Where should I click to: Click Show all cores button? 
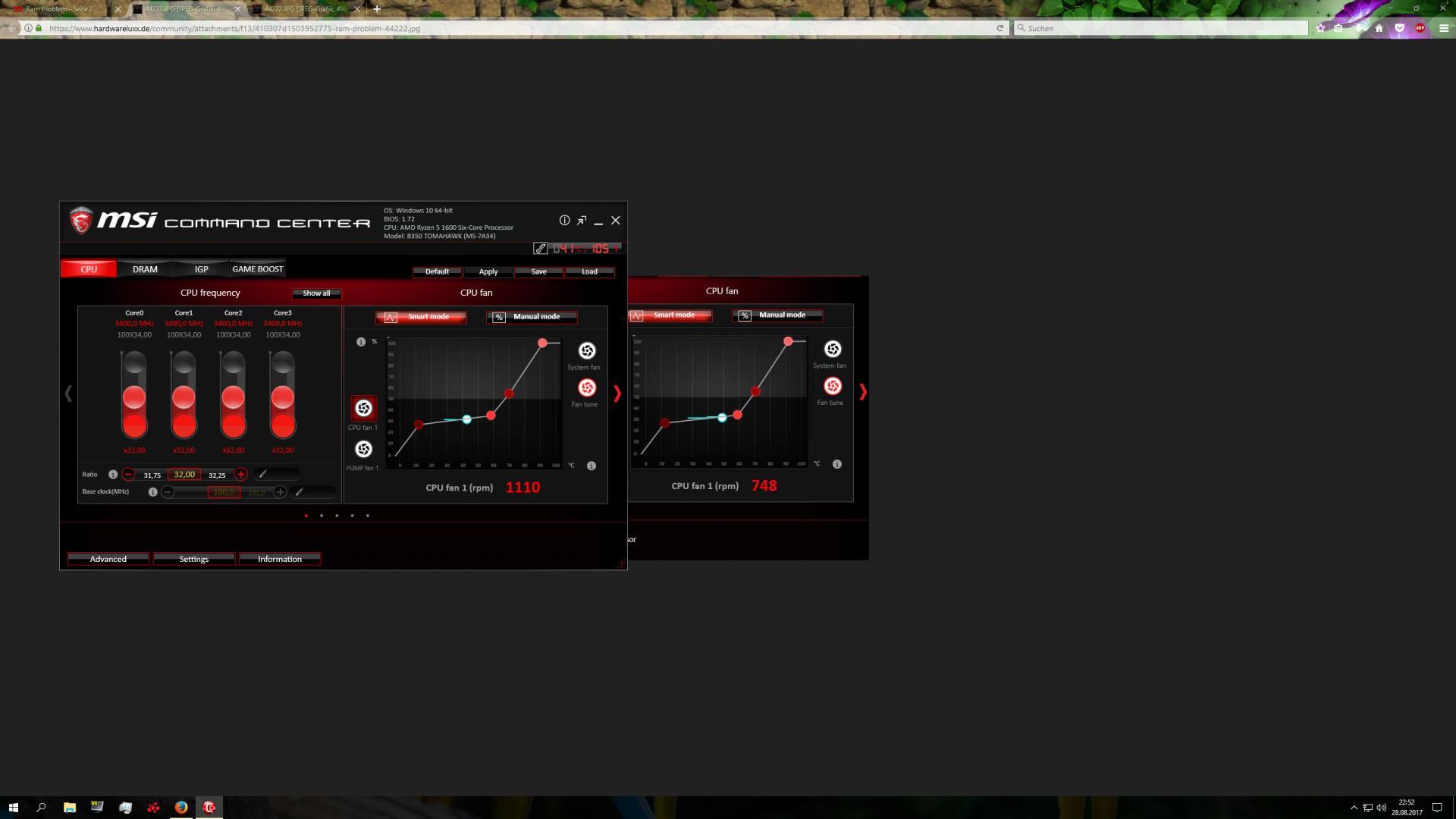[x=316, y=293]
